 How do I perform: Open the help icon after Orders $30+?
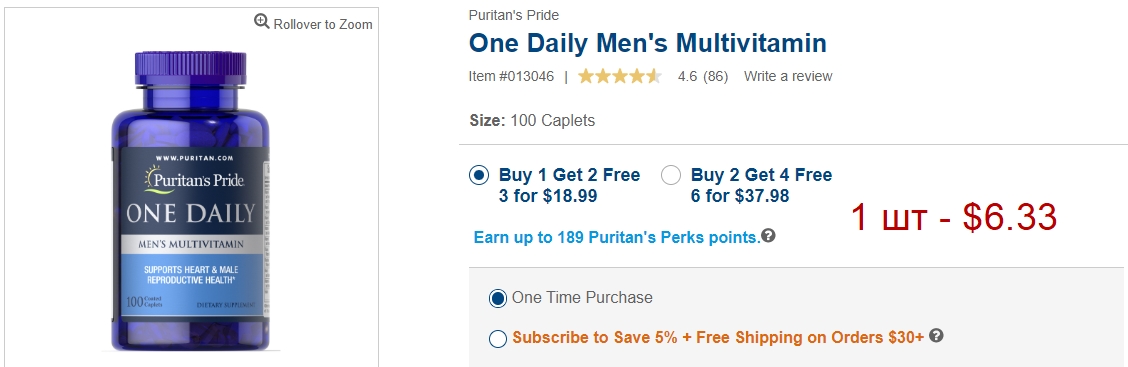[x=936, y=335]
